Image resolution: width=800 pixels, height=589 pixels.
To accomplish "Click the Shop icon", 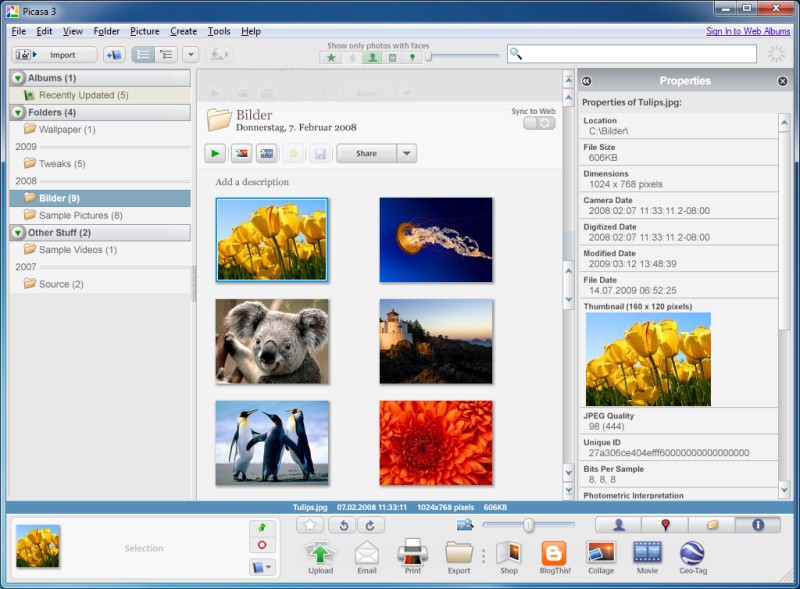I will pos(509,557).
